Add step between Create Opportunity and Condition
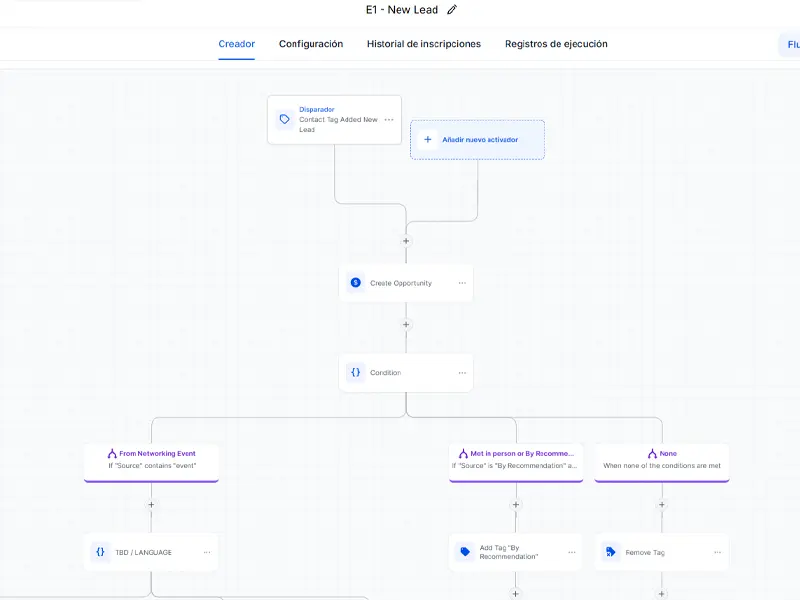 tap(406, 324)
